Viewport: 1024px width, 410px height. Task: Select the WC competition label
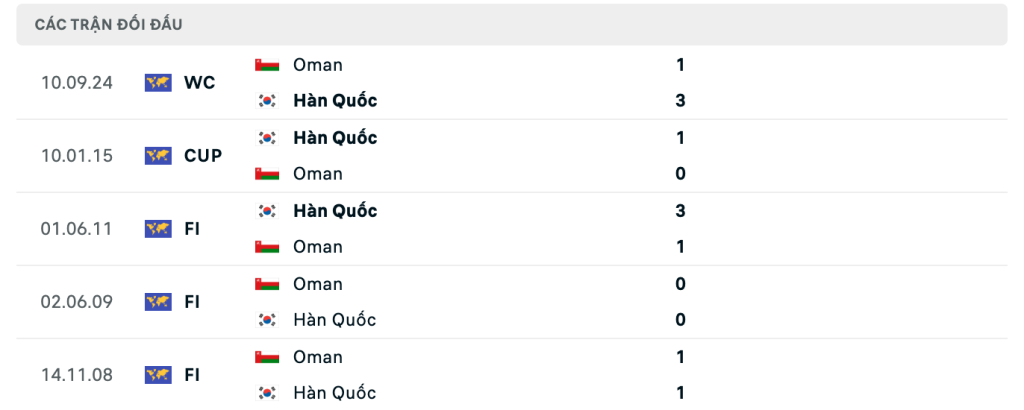200,83
